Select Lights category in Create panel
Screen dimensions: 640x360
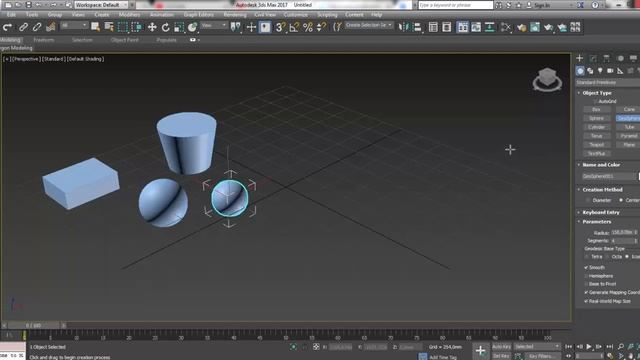pyautogui.click(x=600, y=71)
